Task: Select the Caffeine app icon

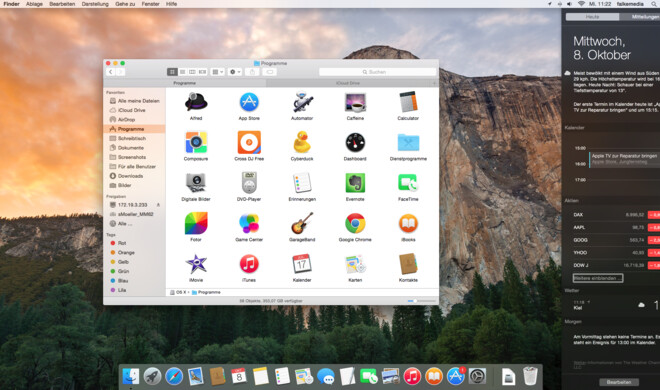Action: coord(355,103)
